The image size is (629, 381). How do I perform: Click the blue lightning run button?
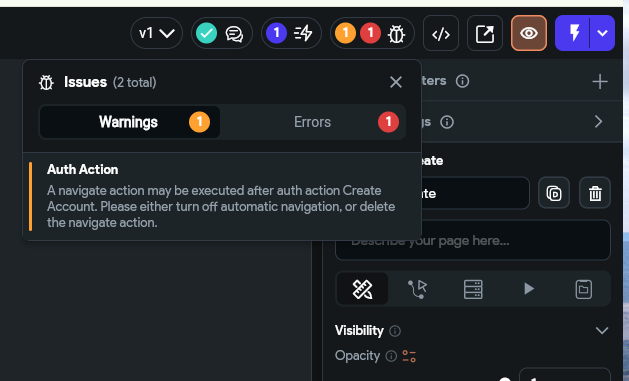[x=573, y=33]
